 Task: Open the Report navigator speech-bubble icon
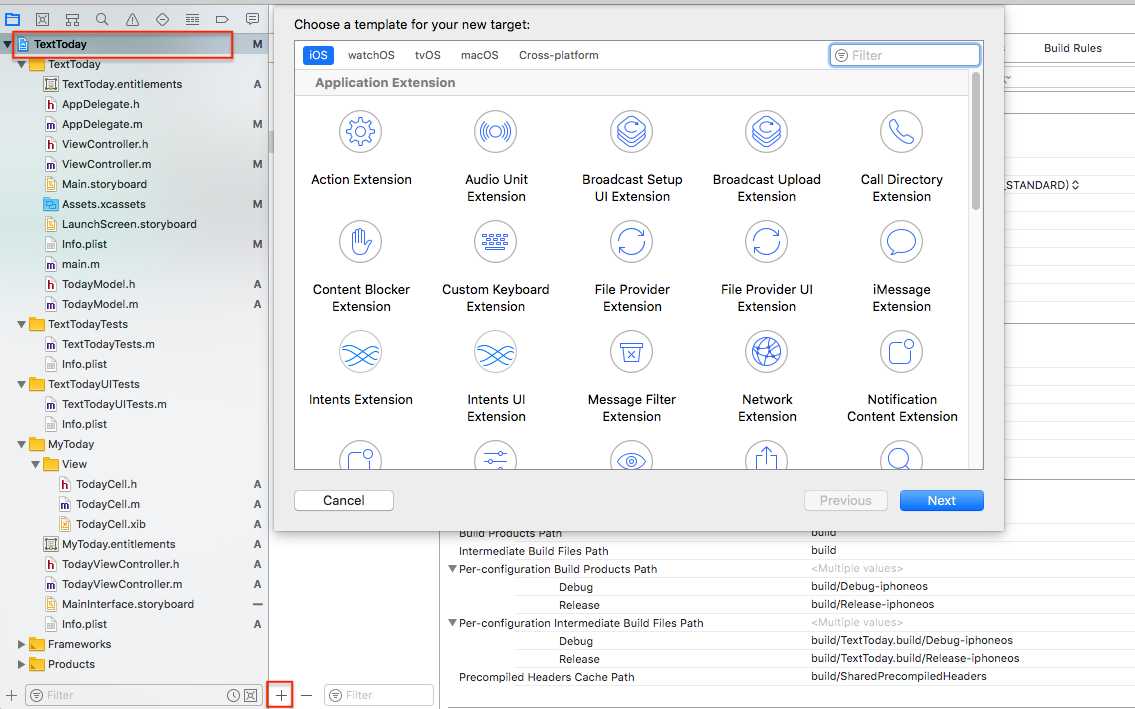point(252,19)
